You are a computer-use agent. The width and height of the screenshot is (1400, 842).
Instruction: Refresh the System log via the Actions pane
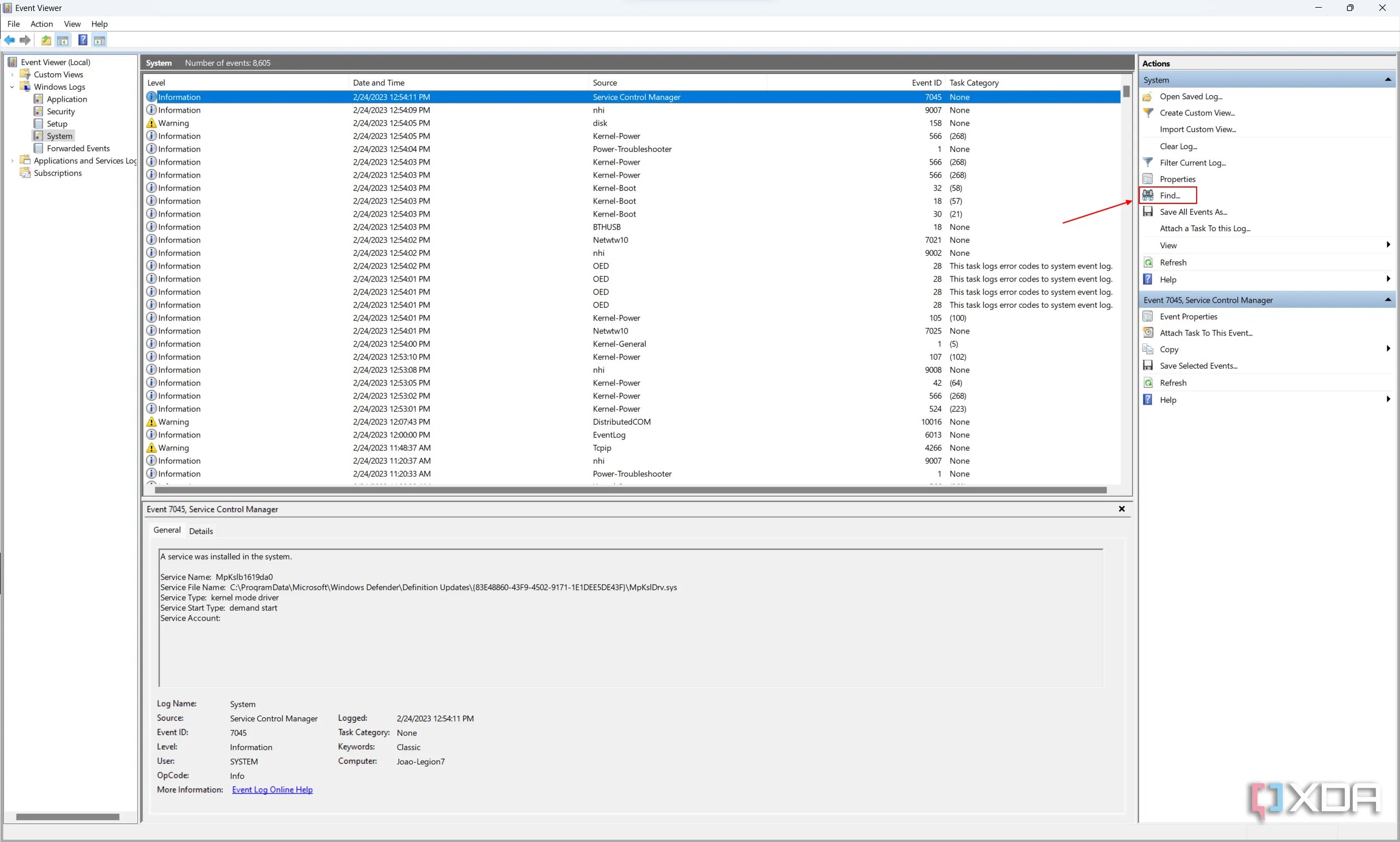pyautogui.click(x=1173, y=261)
